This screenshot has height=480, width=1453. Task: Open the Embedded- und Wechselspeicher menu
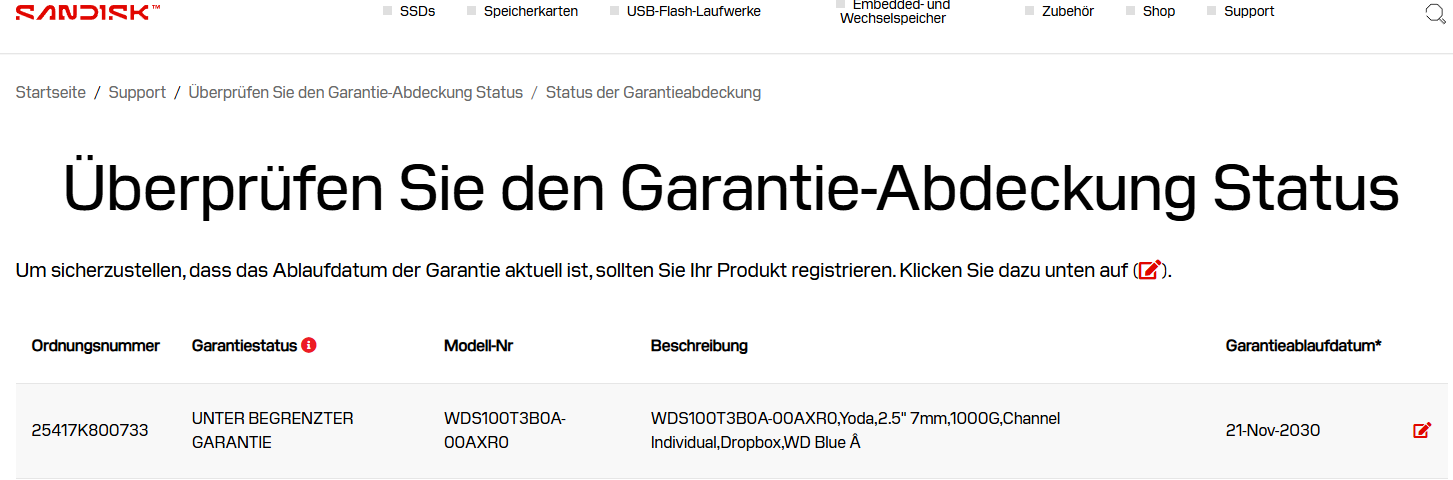[893, 11]
